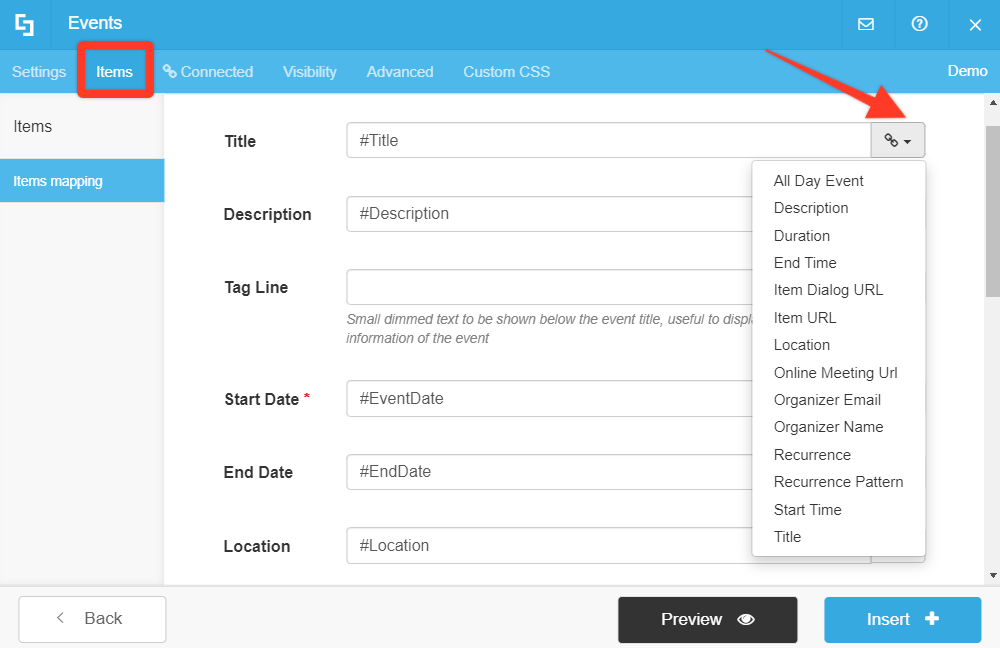Close the Events dialog with X
The width and height of the screenshot is (1000, 648).
coord(974,25)
